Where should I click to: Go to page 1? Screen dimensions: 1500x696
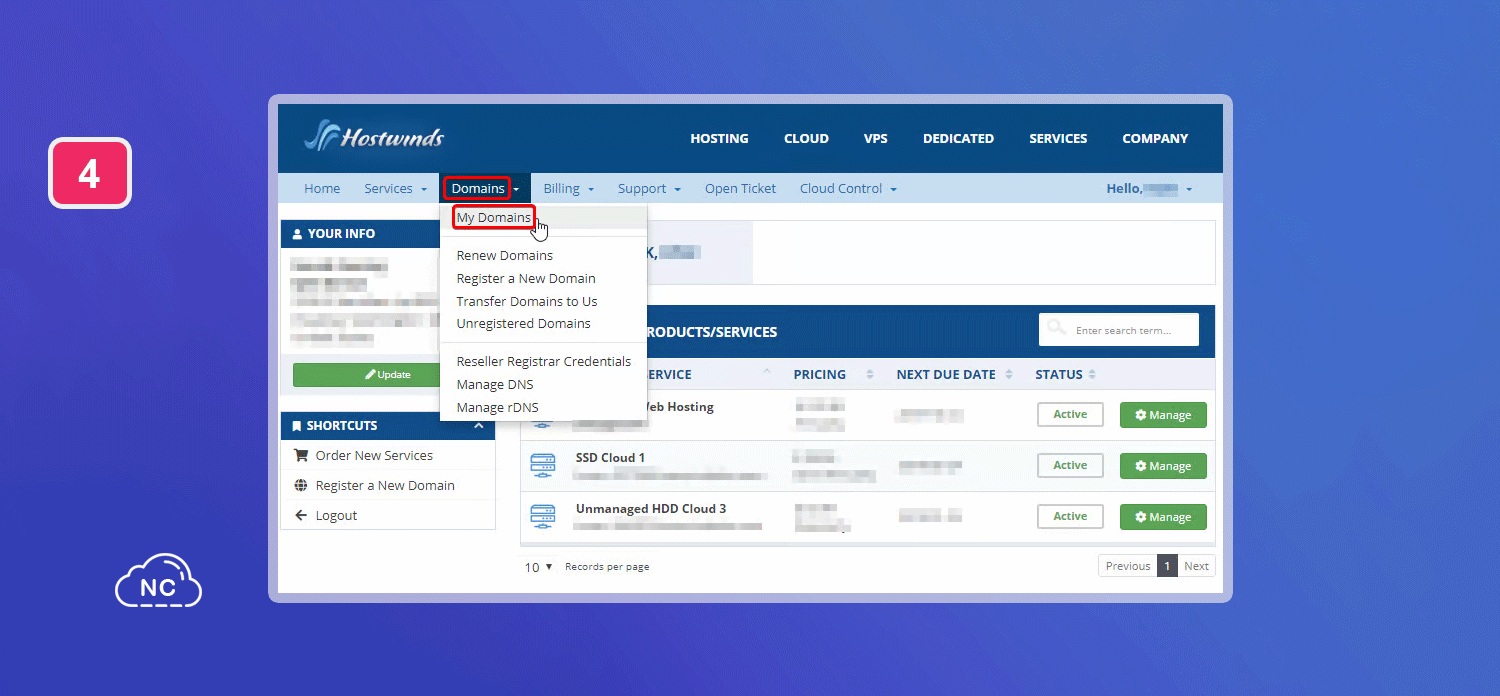(1167, 566)
